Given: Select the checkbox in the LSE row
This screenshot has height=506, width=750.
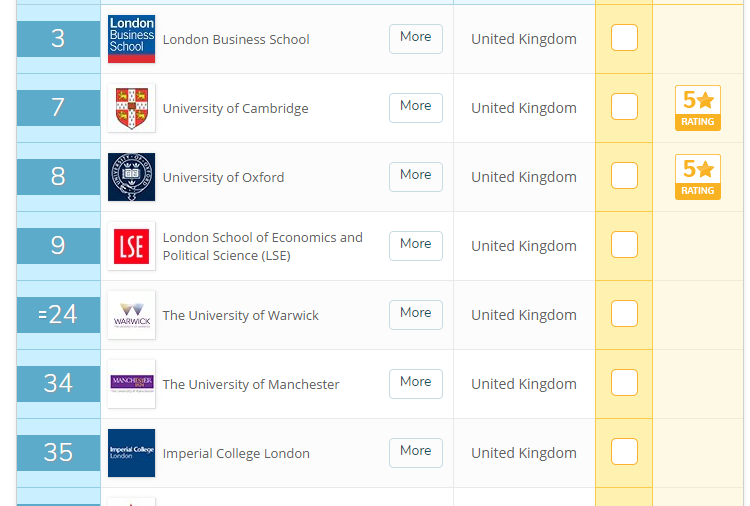Looking at the screenshot, I should pyautogui.click(x=624, y=245).
